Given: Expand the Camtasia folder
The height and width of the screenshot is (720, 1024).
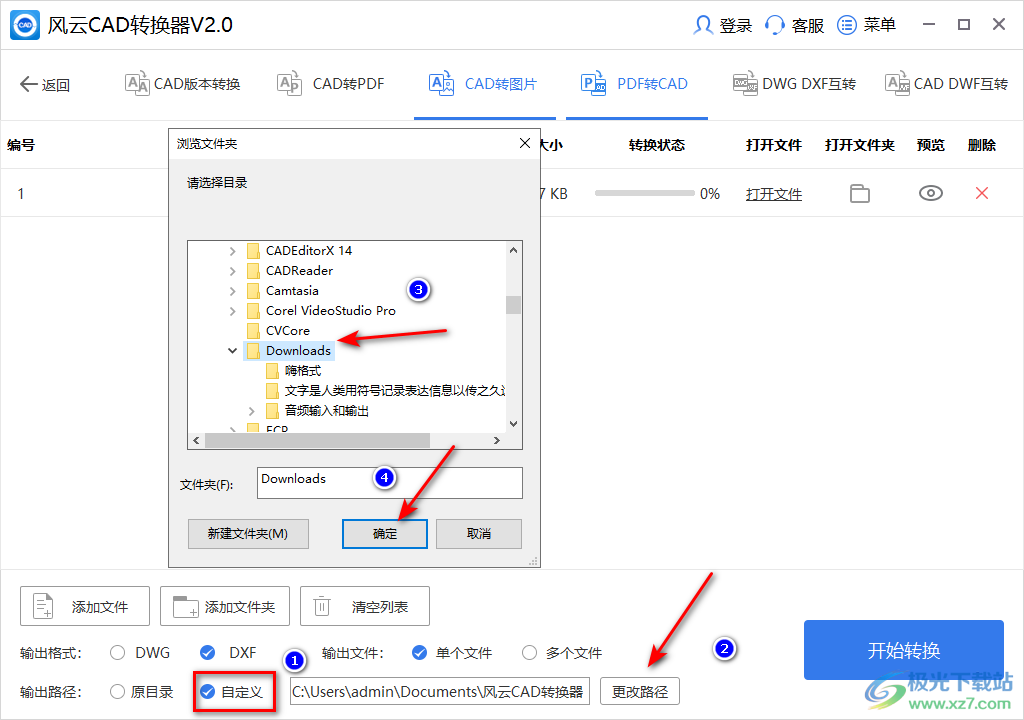Looking at the screenshot, I should (x=232, y=291).
